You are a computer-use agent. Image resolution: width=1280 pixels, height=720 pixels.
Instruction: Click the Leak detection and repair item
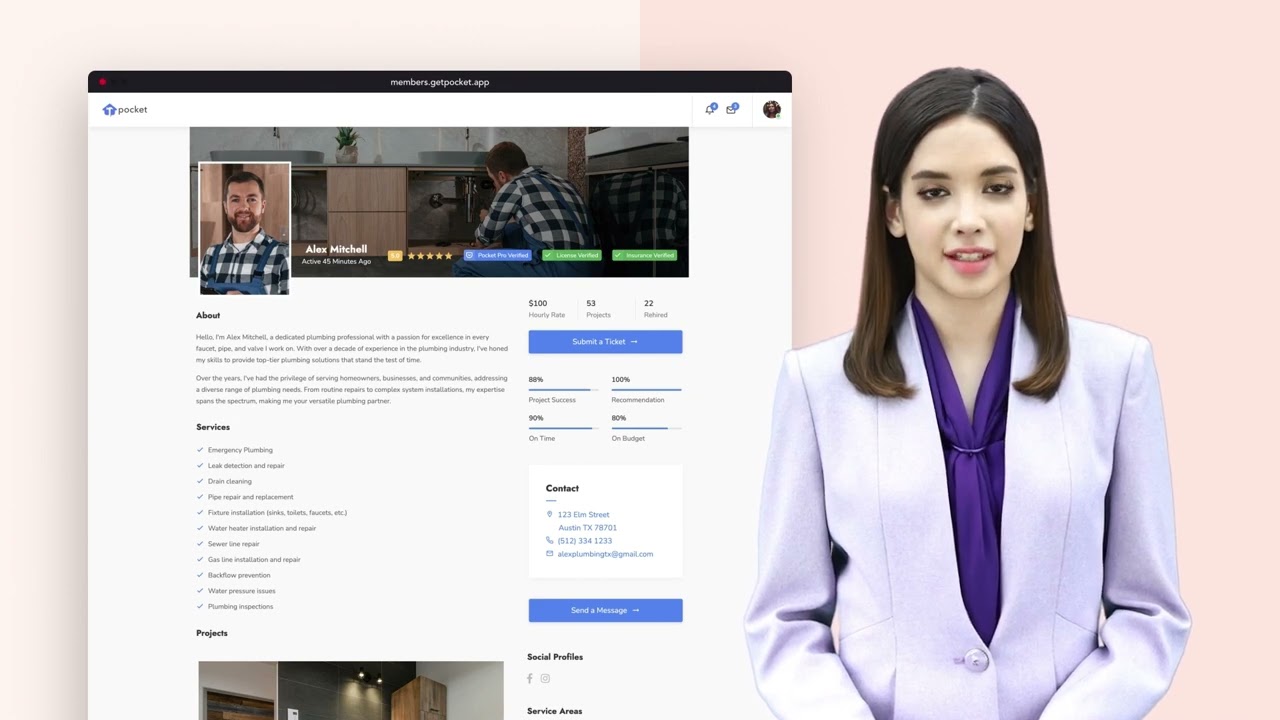tap(246, 466)
